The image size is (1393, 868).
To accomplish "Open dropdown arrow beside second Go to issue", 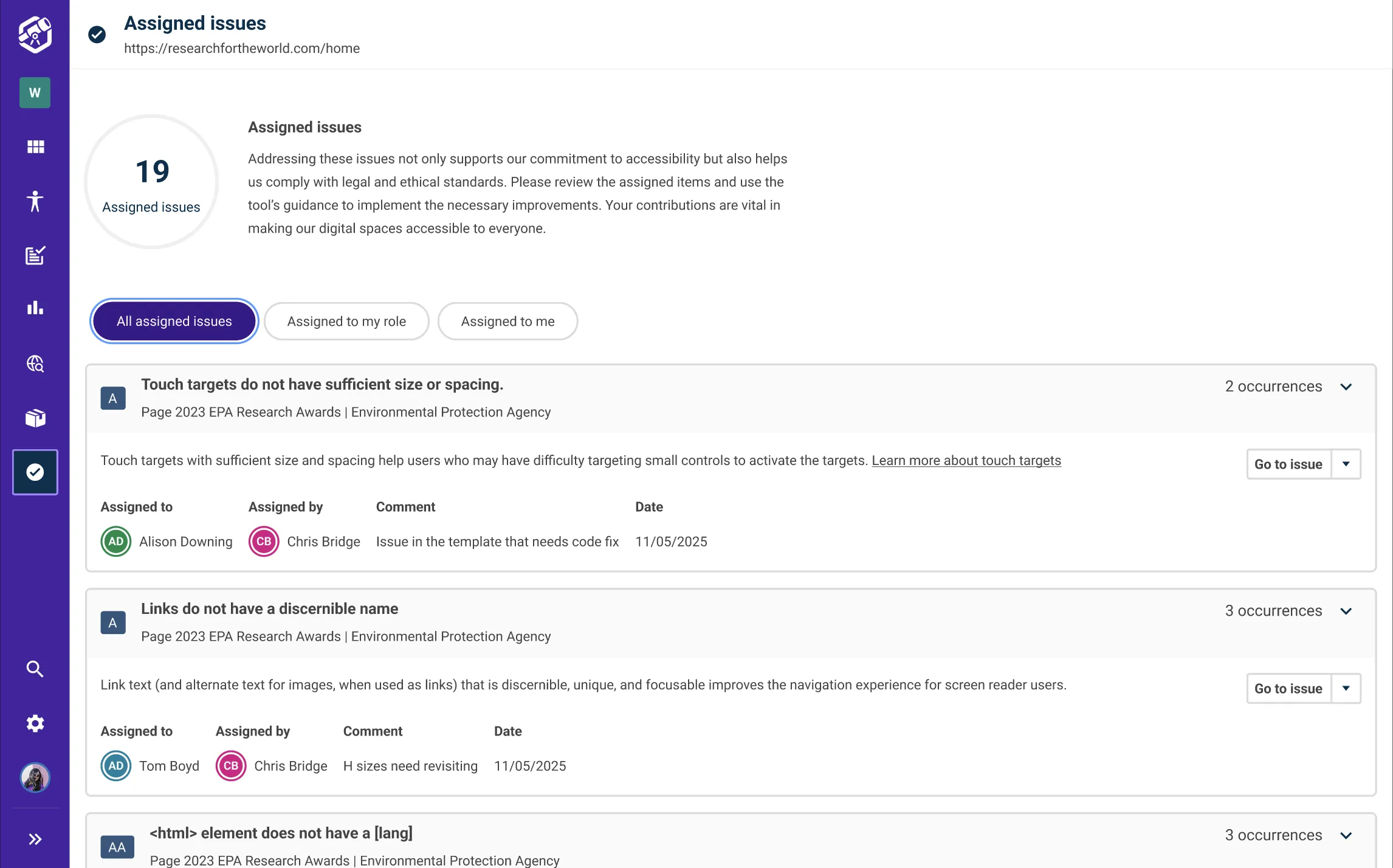I will [1346, 689].
